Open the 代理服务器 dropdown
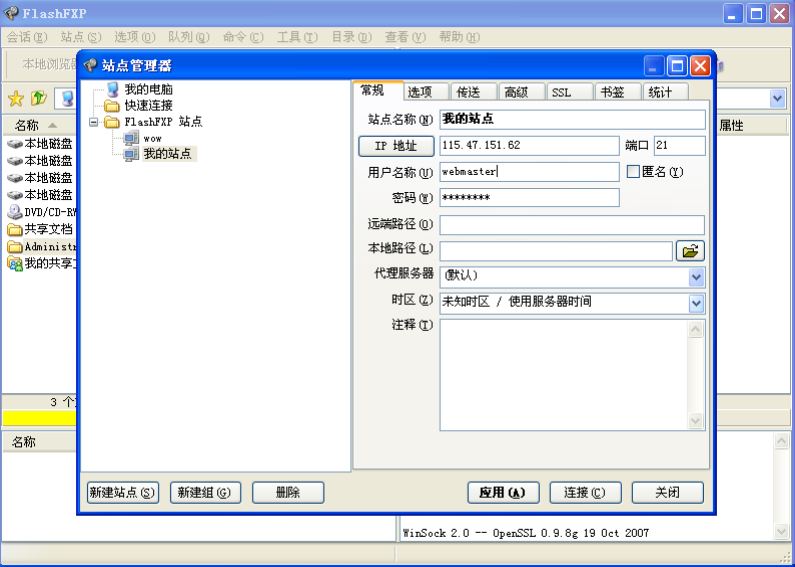Image resolution: width=795 pixels, height=567 pixels. coord(696,277)
